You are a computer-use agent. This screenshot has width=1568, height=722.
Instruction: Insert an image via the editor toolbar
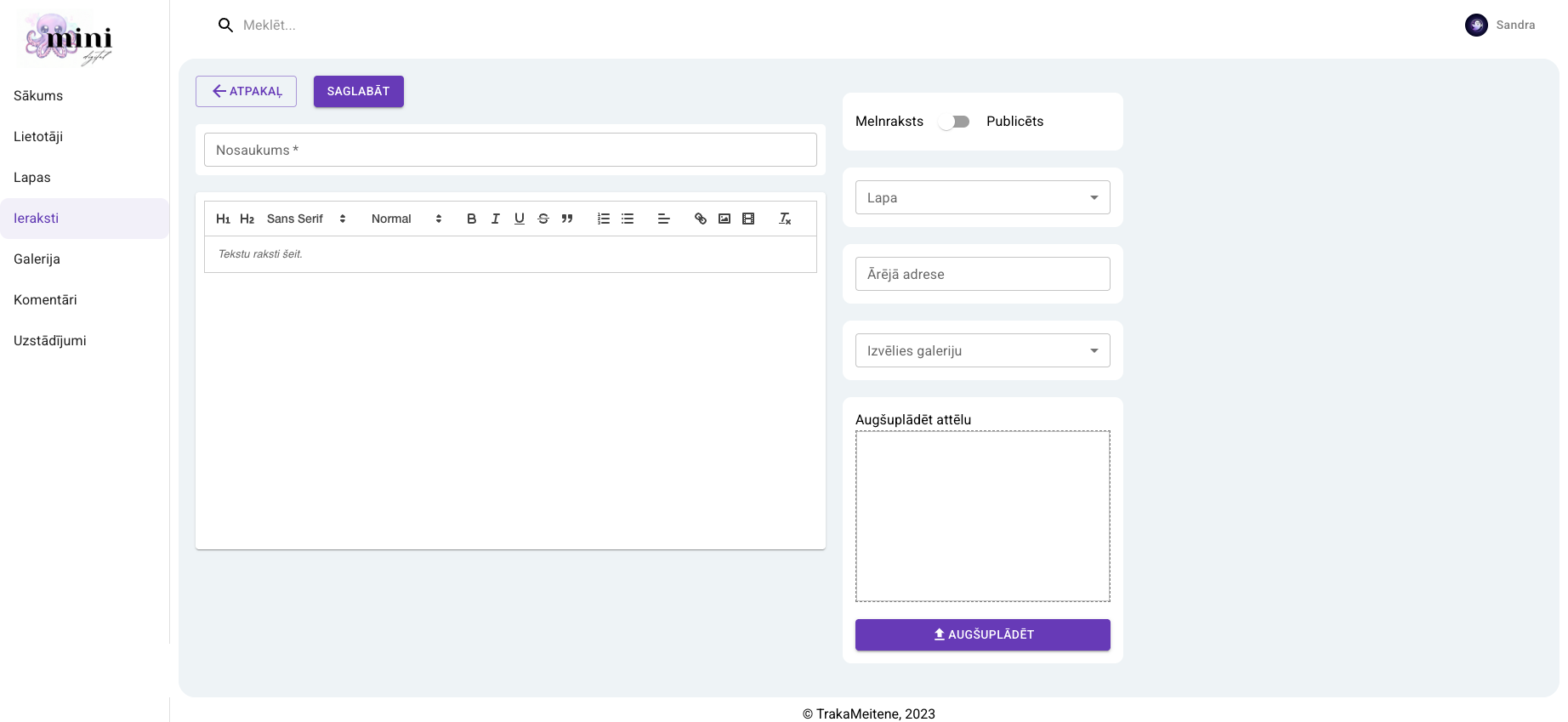[724, 219]
